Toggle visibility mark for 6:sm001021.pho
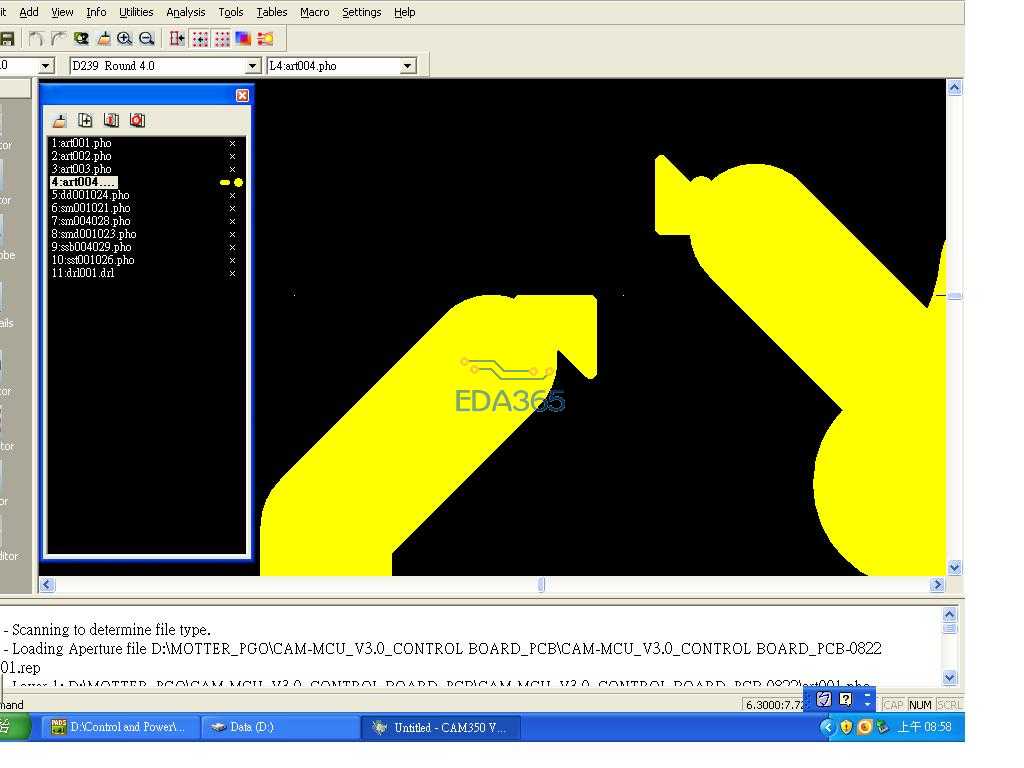1024x768 pixels. (232, 208)
